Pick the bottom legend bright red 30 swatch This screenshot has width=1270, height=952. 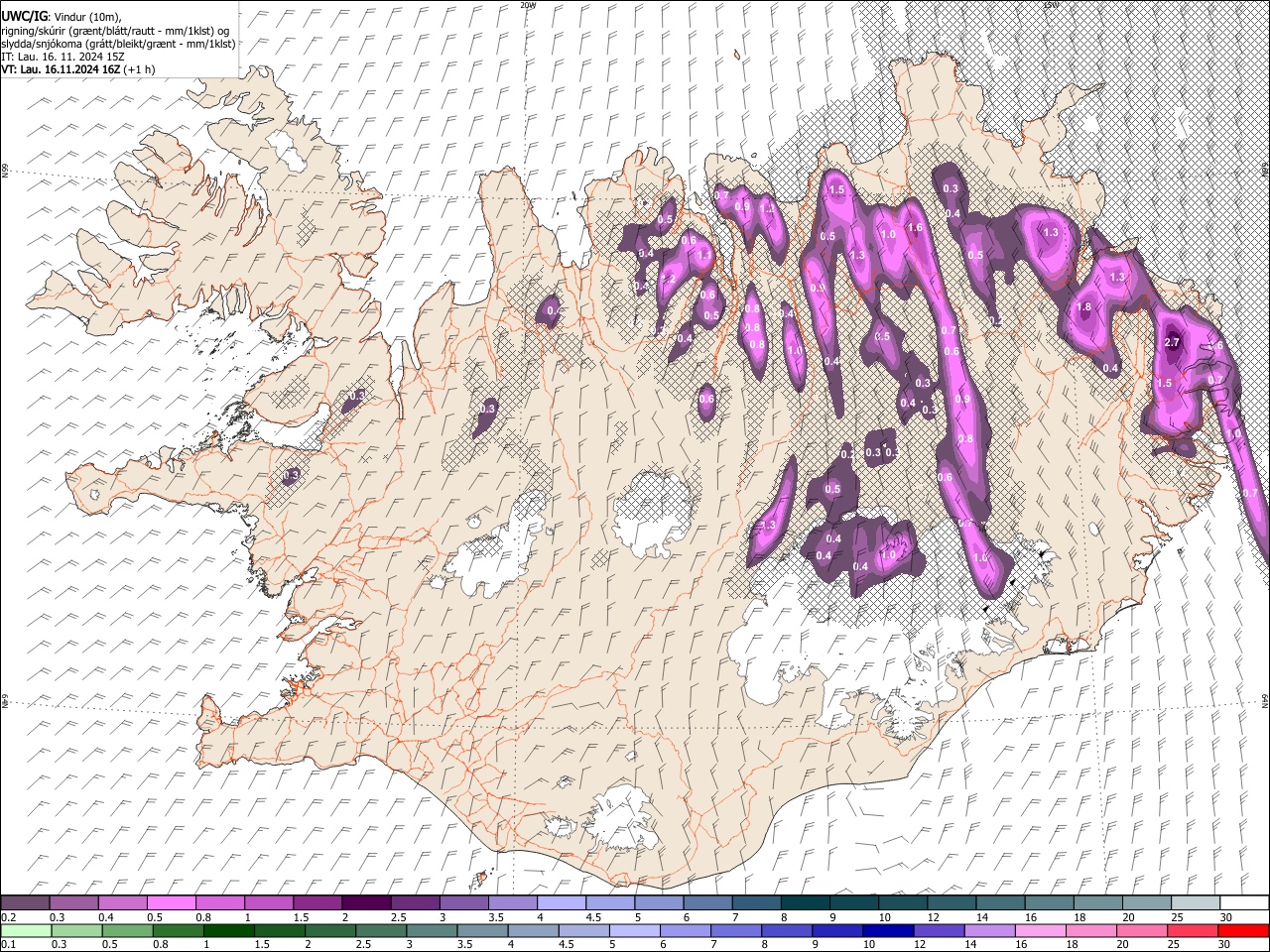pyautogui.click(x=1243, y=930)
